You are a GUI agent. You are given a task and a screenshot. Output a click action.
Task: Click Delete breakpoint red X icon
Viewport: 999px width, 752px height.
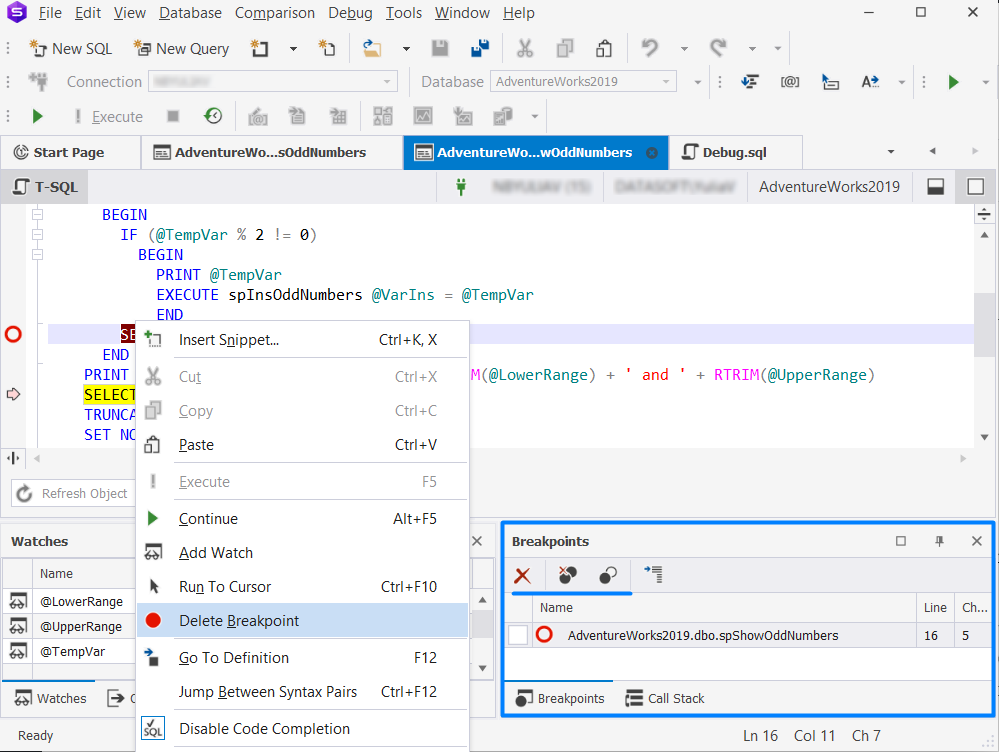tap(522, 575)
